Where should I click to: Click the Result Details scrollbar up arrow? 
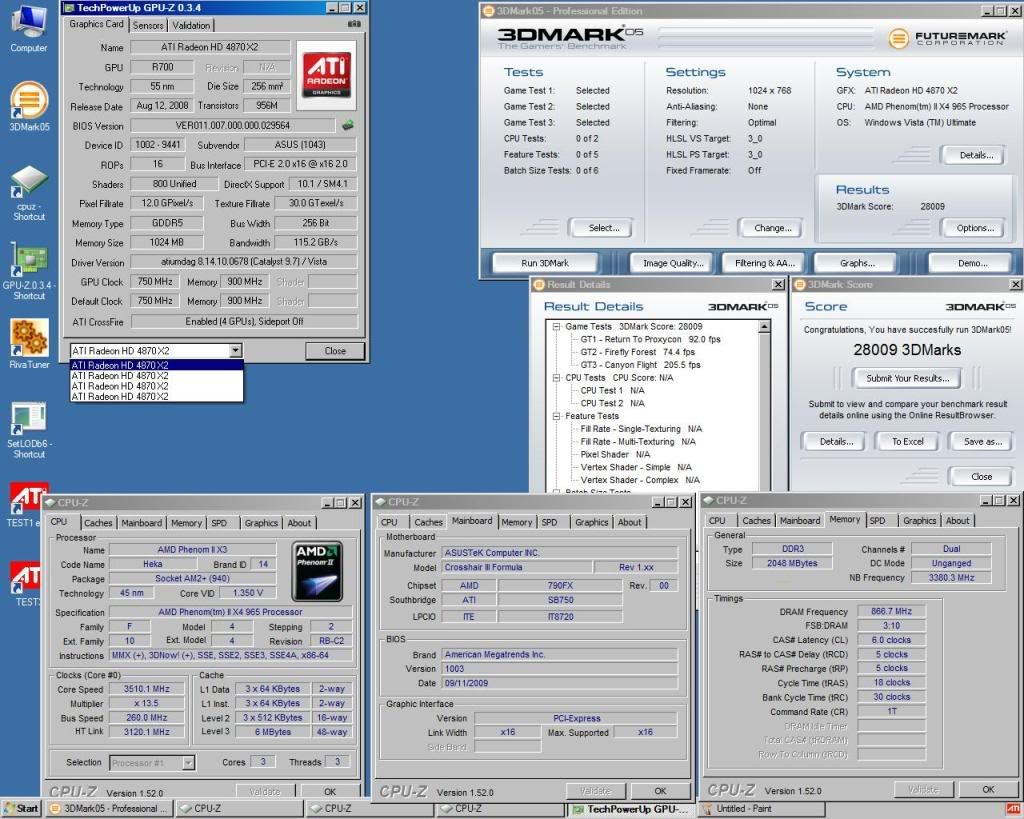click(765, 327)
